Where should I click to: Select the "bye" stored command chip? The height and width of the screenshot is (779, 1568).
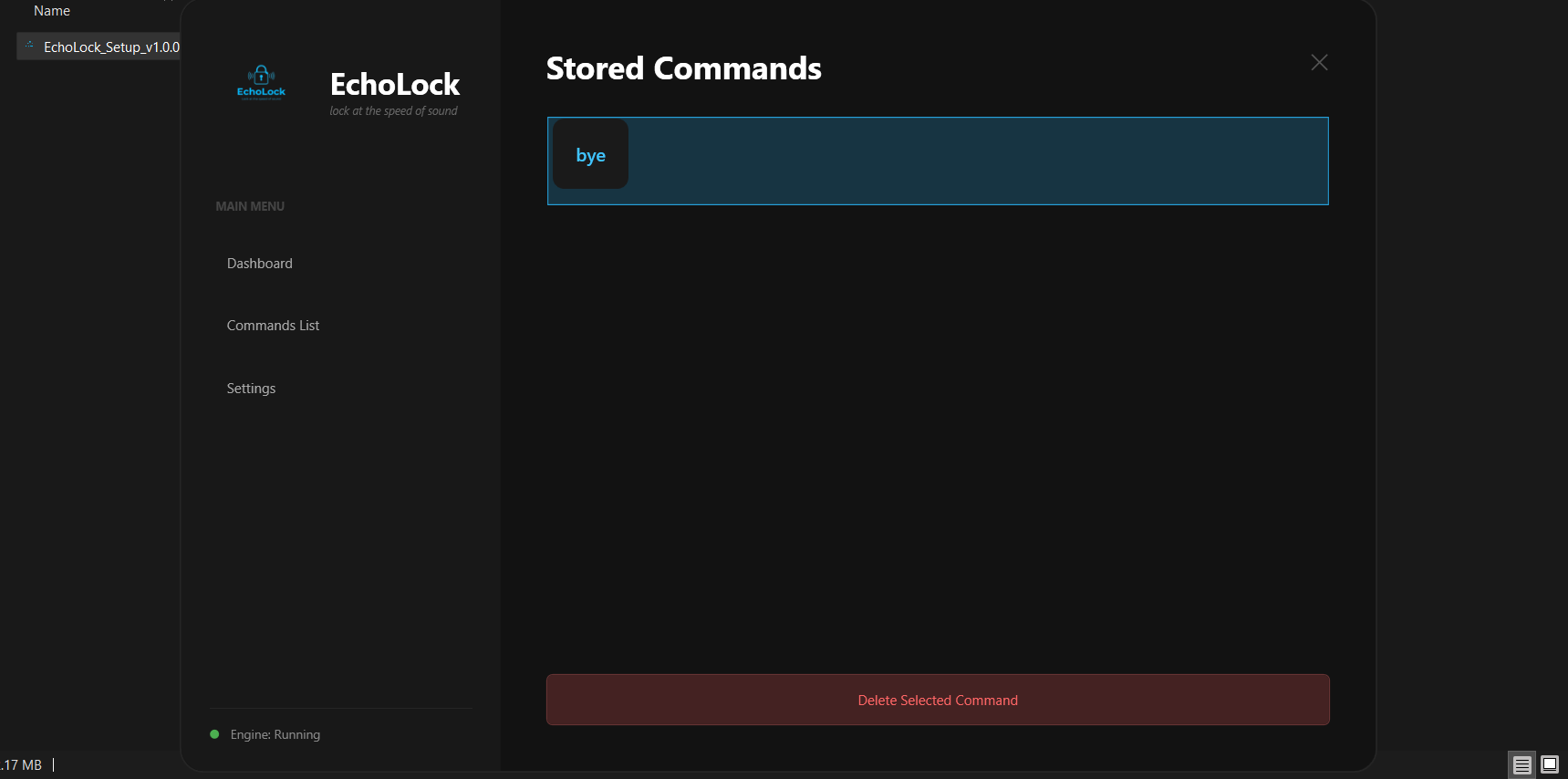(590, 155)
